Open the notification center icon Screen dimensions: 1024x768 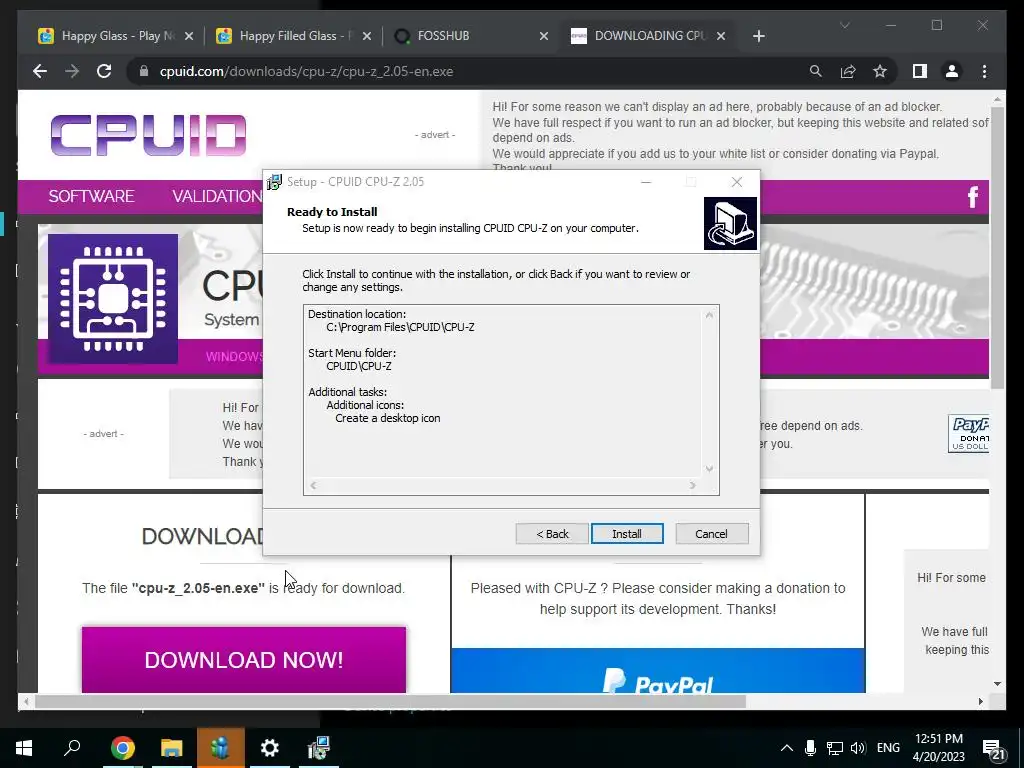(994, 749)
